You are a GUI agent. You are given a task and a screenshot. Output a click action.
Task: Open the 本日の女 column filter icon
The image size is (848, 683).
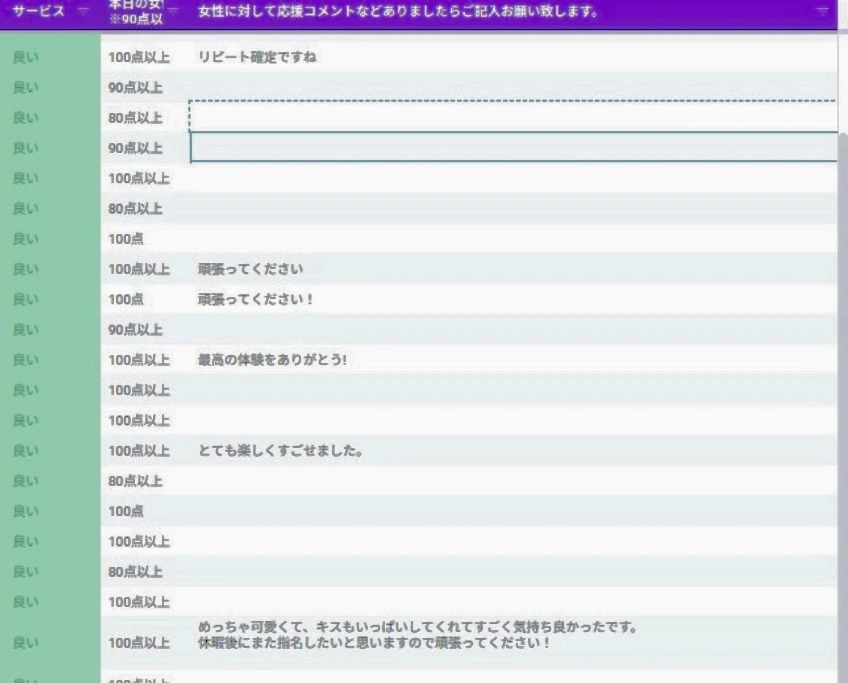(173, 12)
